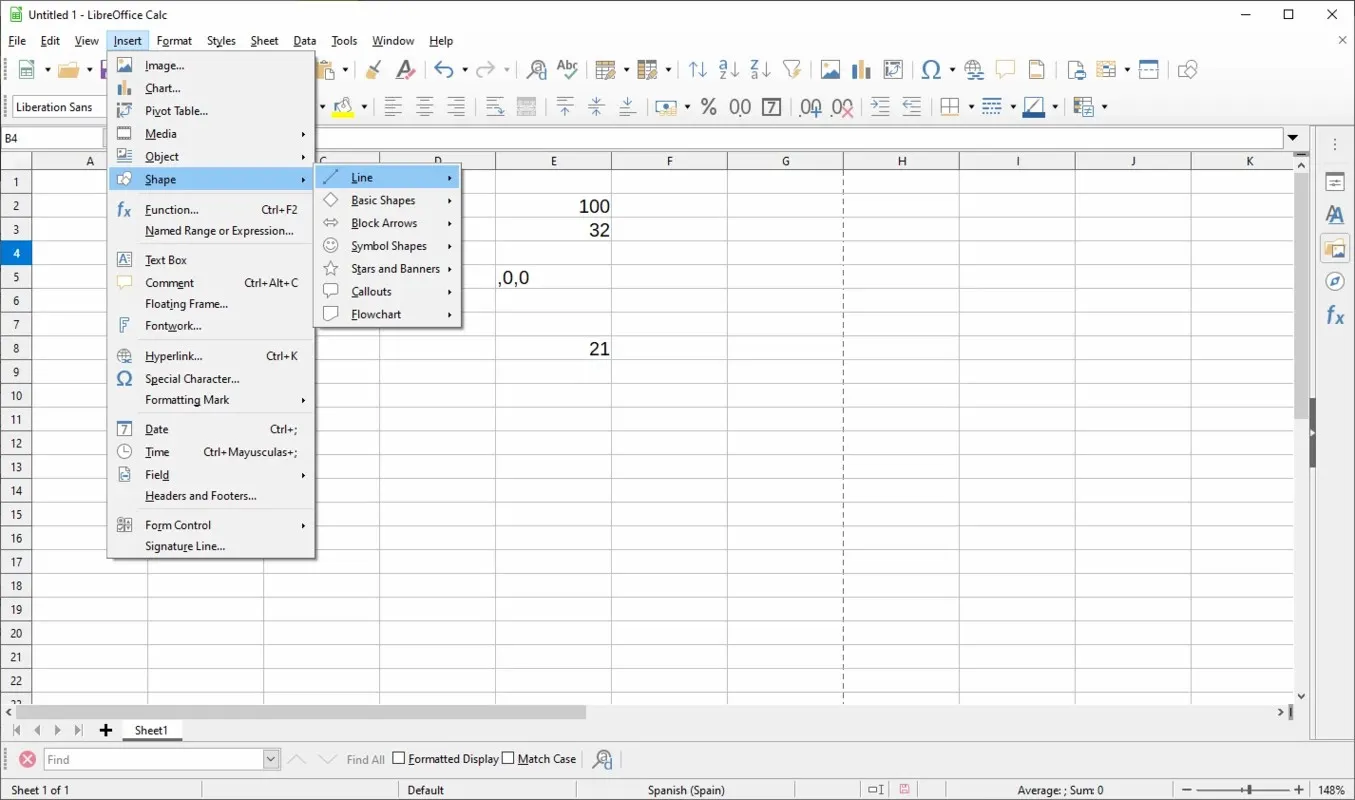Expand the formula bar dropdown arrow
This screenshot has height=800, width=1355.
coord(1293,138)
